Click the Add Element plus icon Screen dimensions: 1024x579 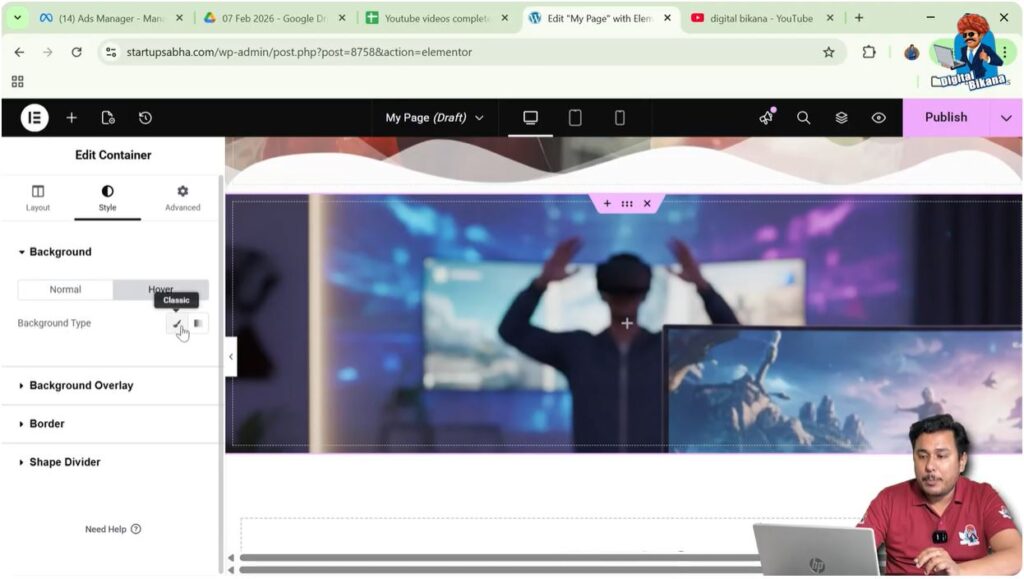(x=71, y=117)
